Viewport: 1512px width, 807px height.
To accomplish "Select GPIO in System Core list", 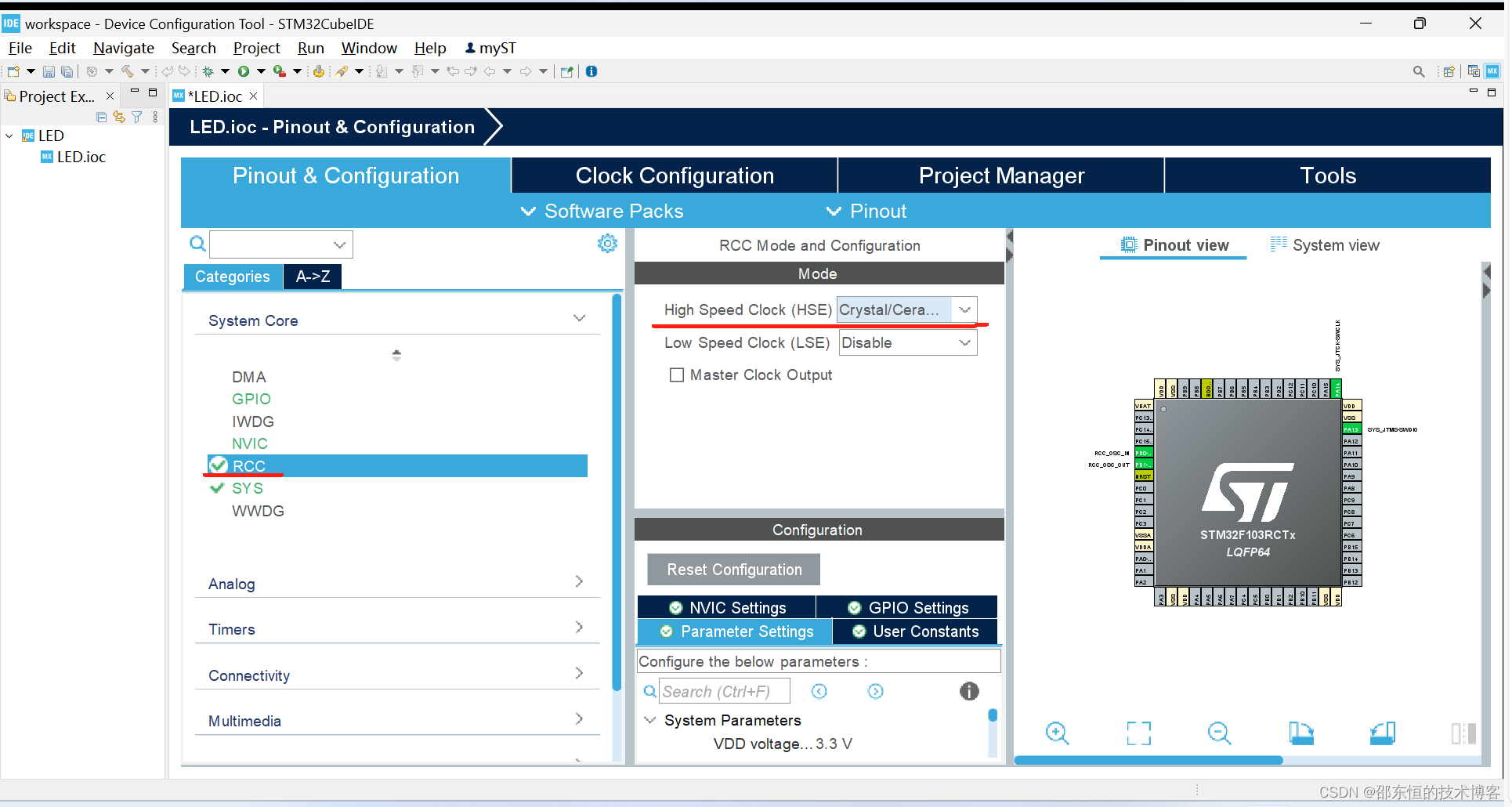I will [251, 399].
